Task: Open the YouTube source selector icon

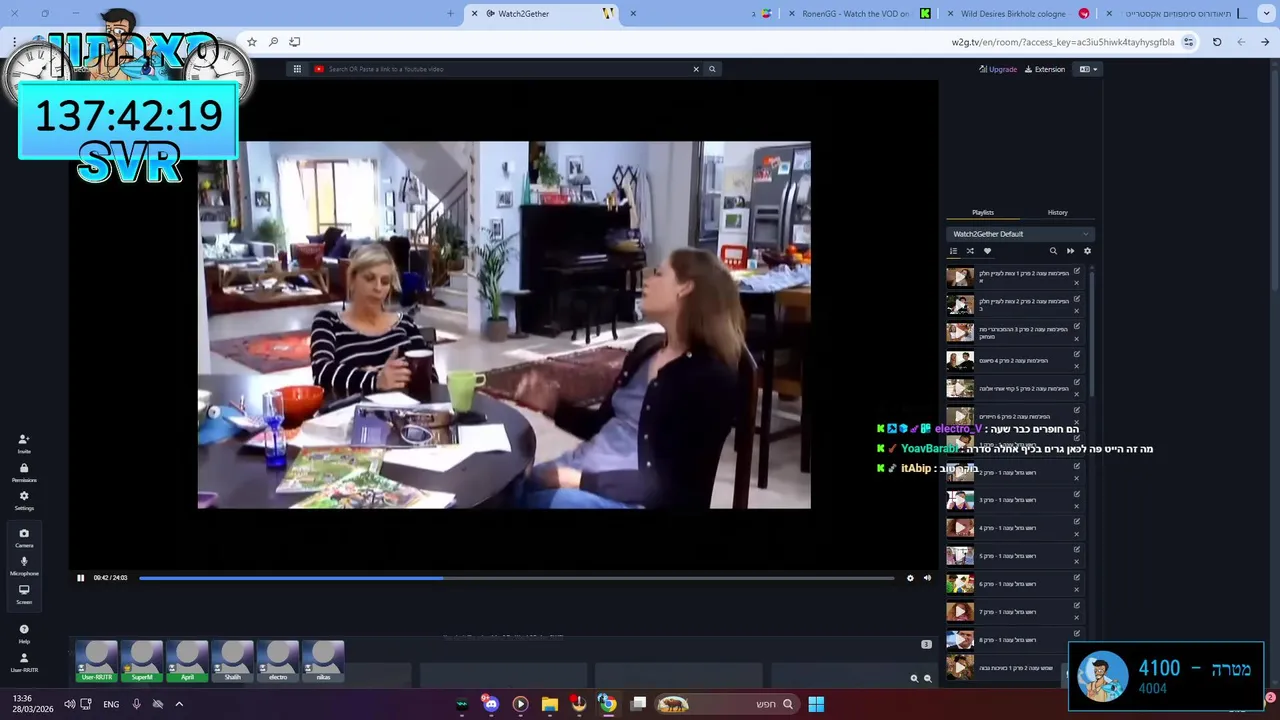Action: coord(319,69)
